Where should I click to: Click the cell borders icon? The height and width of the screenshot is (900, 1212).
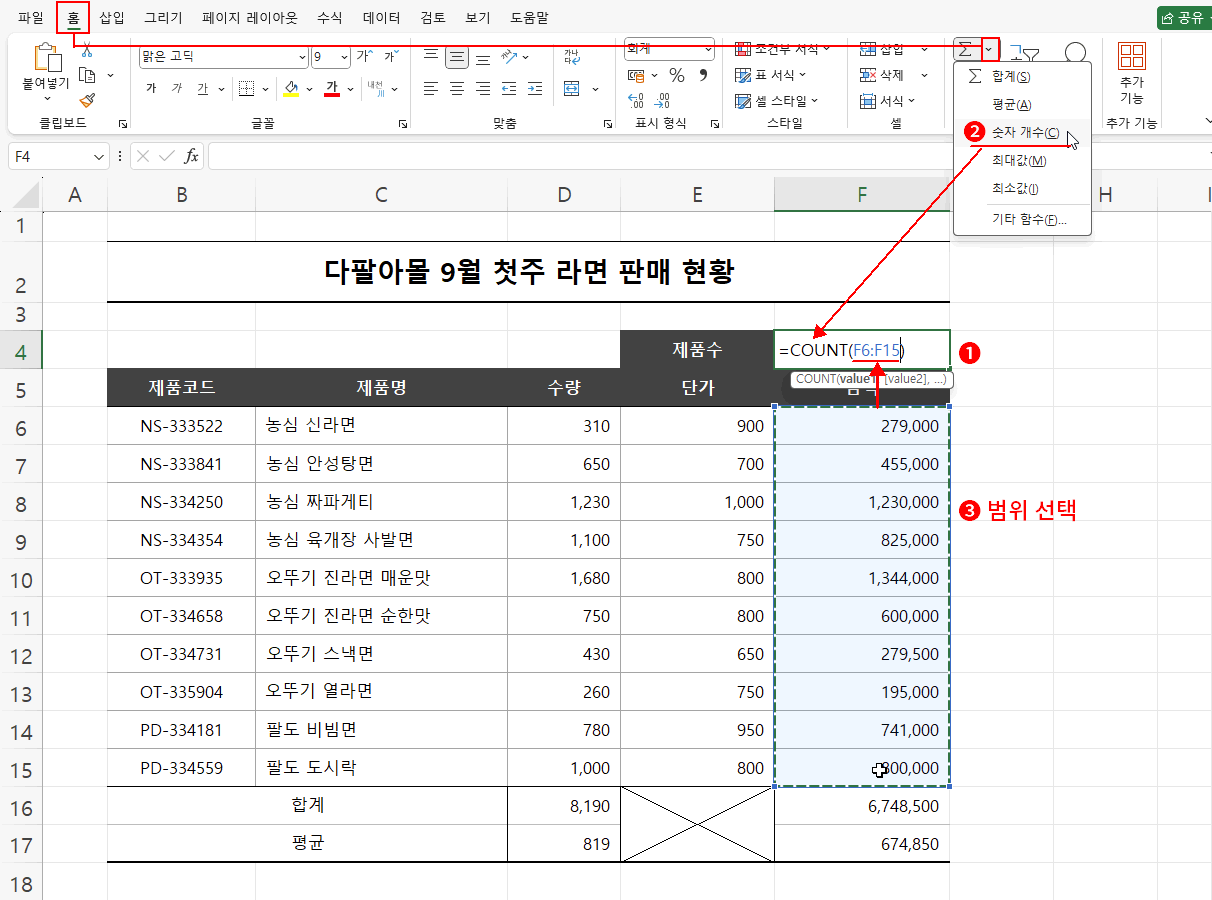tap(246, 89)
